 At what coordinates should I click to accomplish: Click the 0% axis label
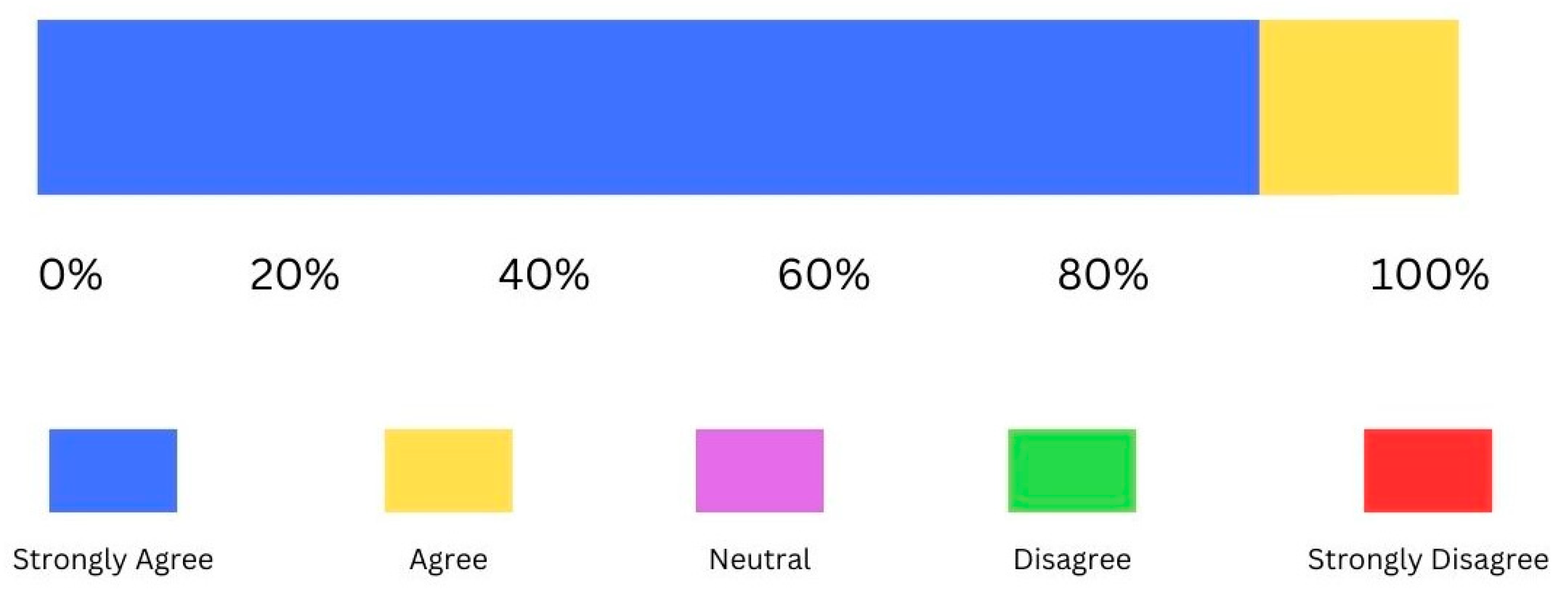(x=70, y=275)
